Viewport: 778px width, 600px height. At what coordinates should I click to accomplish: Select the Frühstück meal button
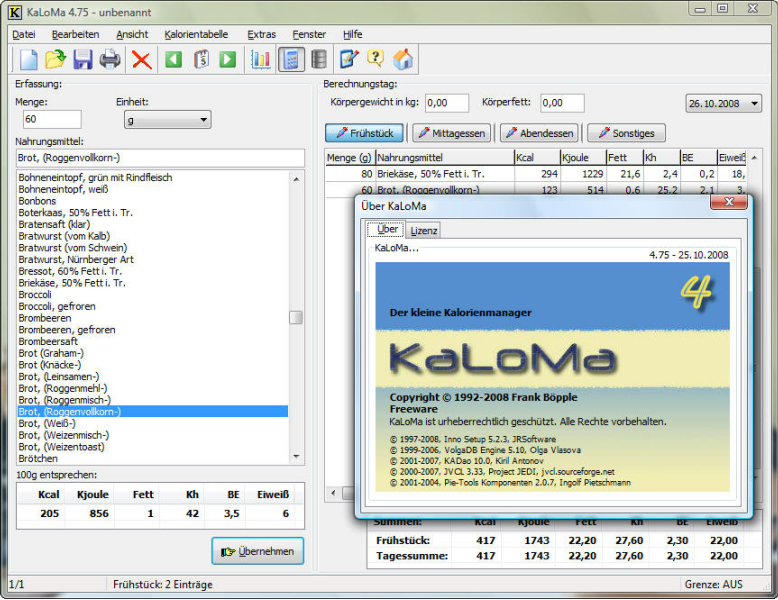point(365,133)
